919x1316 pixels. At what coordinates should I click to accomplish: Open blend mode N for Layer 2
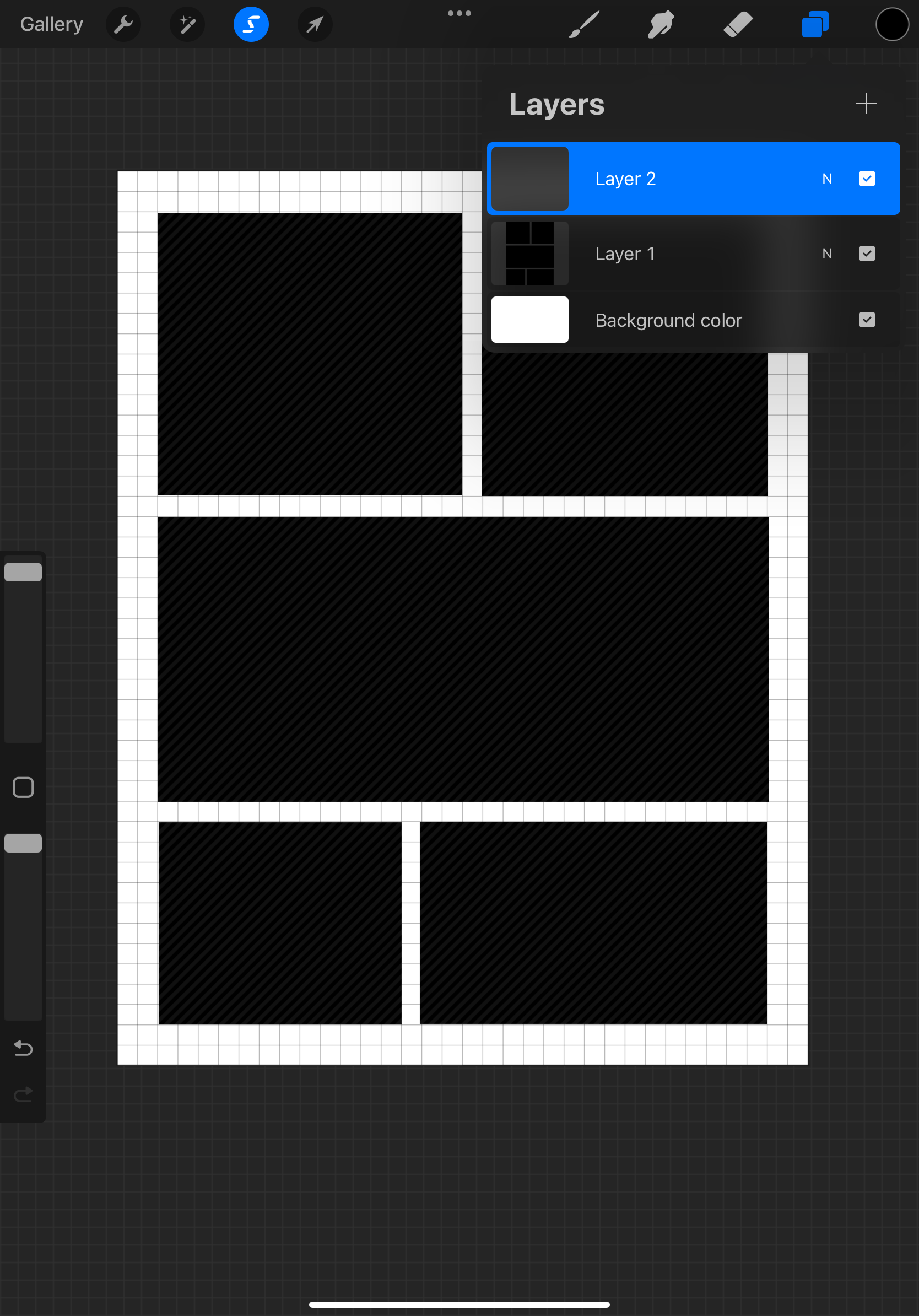pyautogui.click(x=827, y=179)
